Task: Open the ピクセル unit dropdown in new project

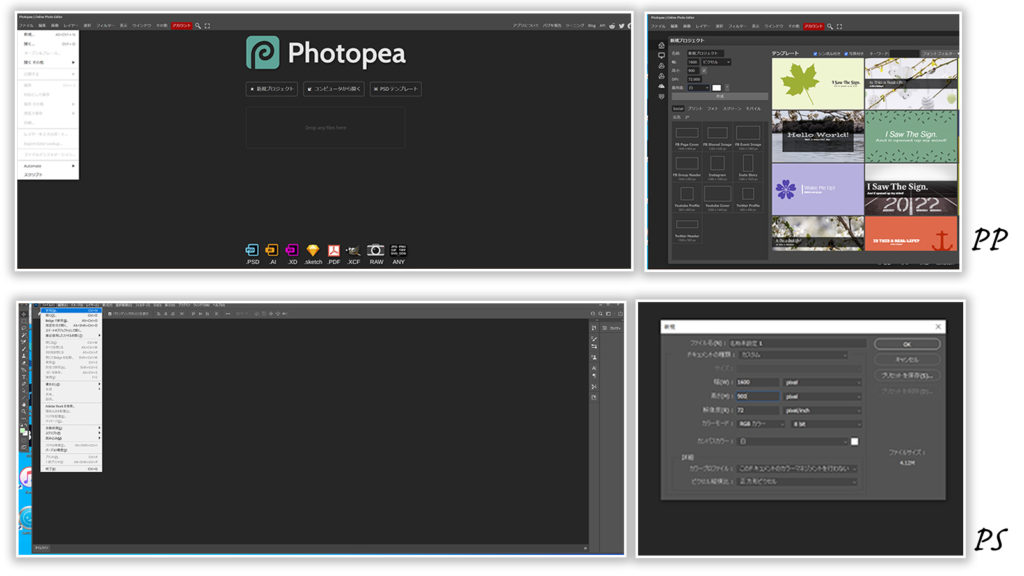Action: [x=715, y=62]
